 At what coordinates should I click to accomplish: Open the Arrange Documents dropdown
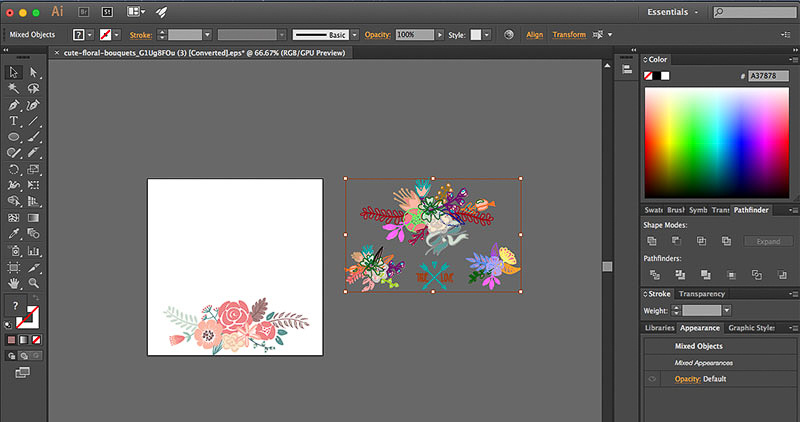click(x=136, y=12)
